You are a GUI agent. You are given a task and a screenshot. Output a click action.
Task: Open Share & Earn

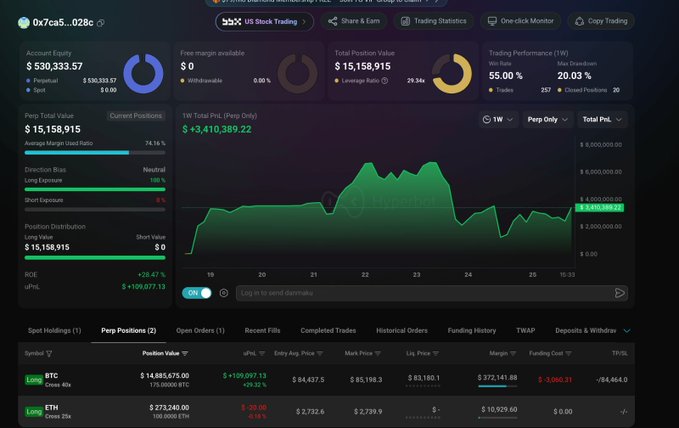354,21
